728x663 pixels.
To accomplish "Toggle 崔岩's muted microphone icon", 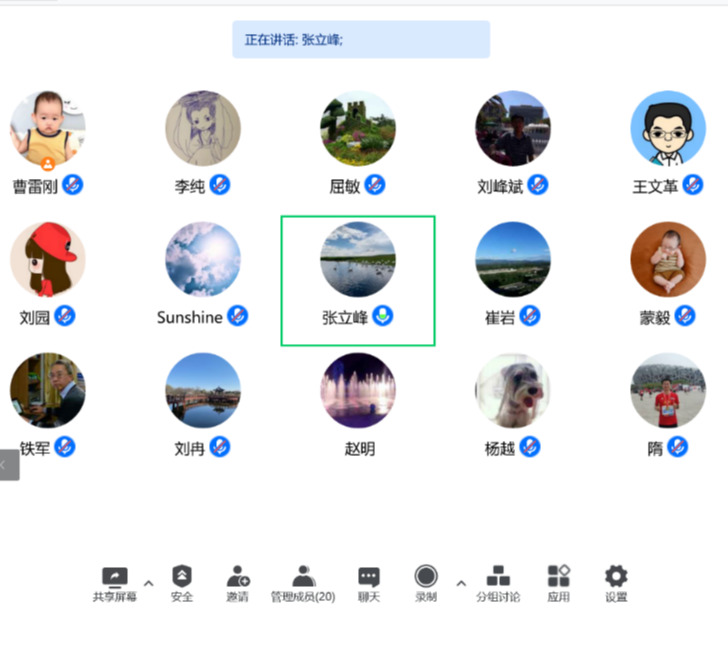I will click(530, 316).
